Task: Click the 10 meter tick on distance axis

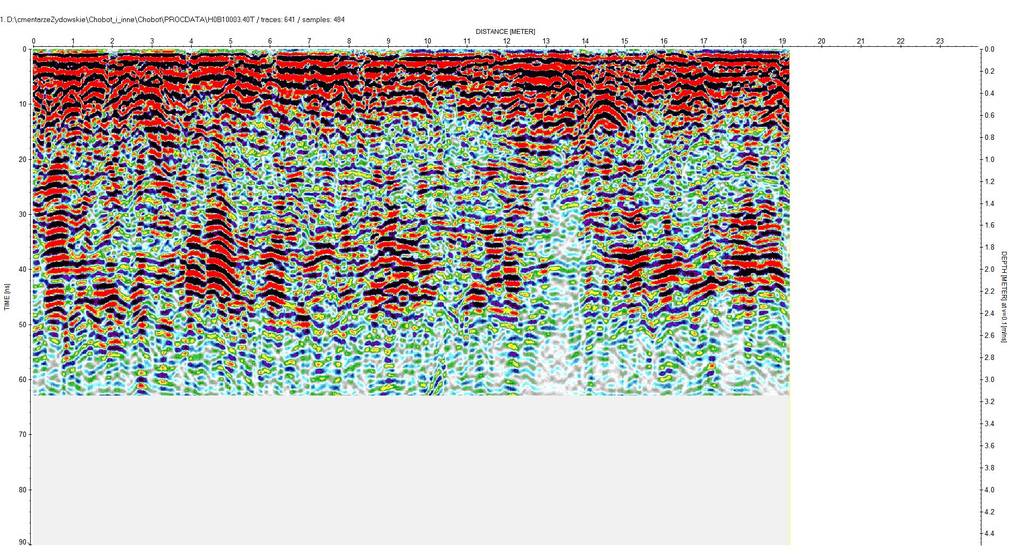Action: click(x=427, y=42)
